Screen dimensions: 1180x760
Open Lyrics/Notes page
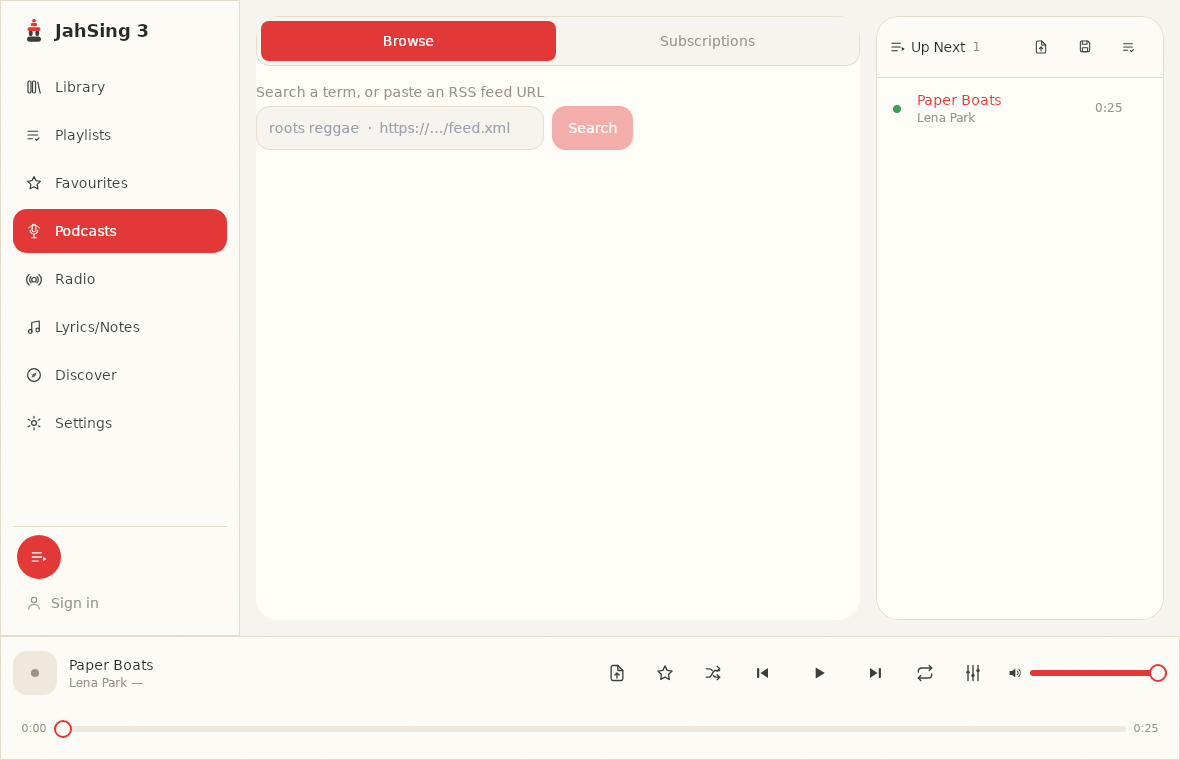coord(120,327)
